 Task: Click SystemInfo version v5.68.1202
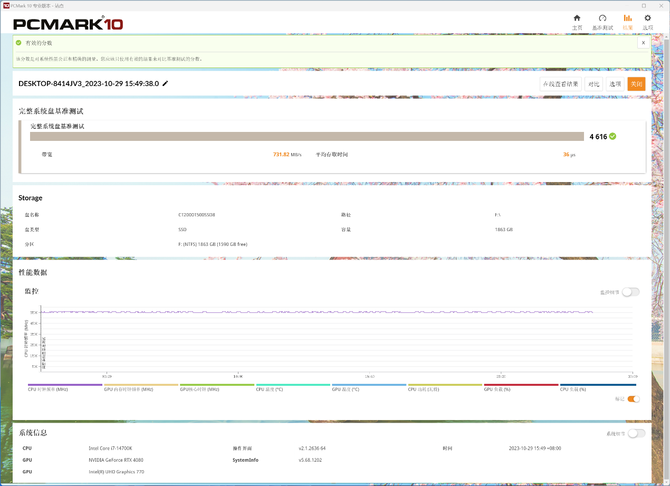(x=310, y=460)
